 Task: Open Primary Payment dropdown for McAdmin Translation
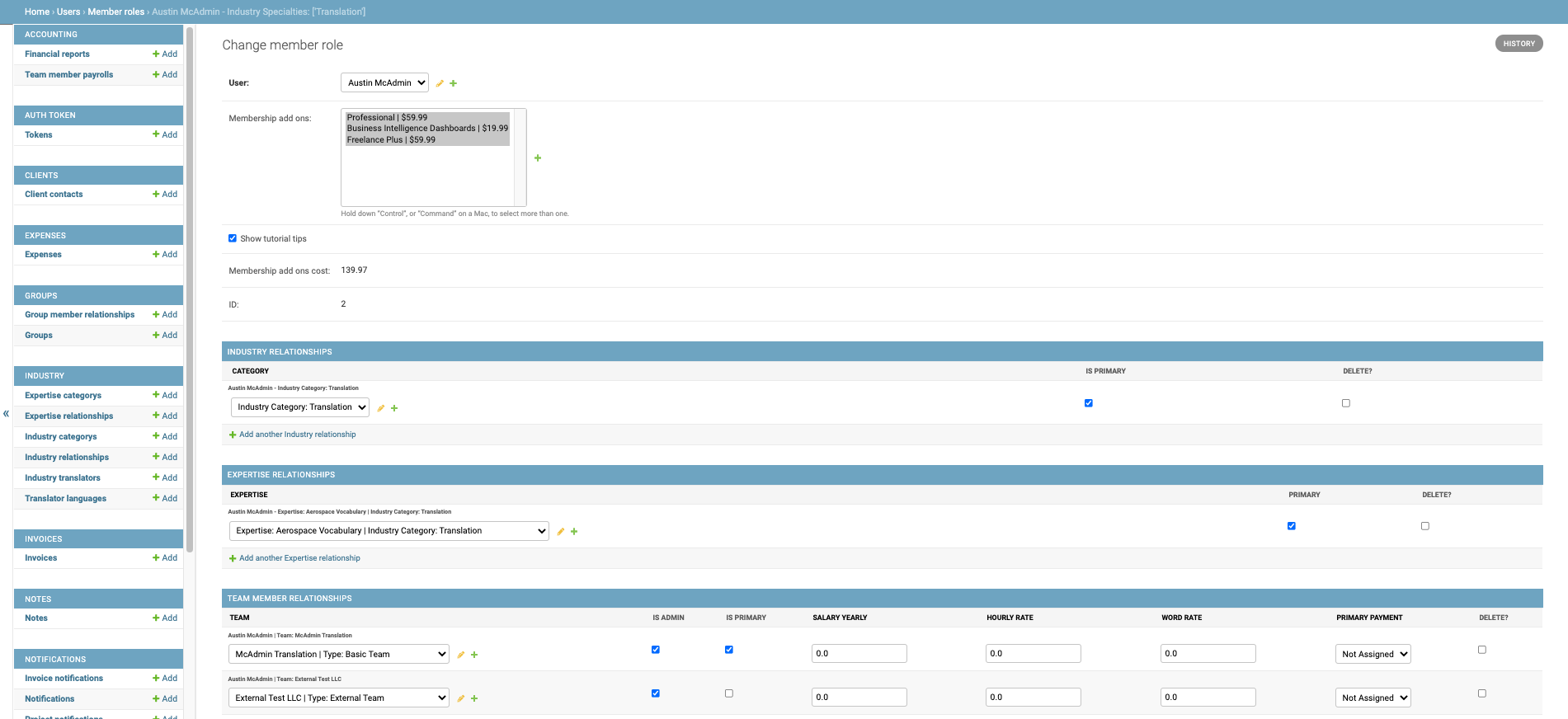pos(1373,654)
